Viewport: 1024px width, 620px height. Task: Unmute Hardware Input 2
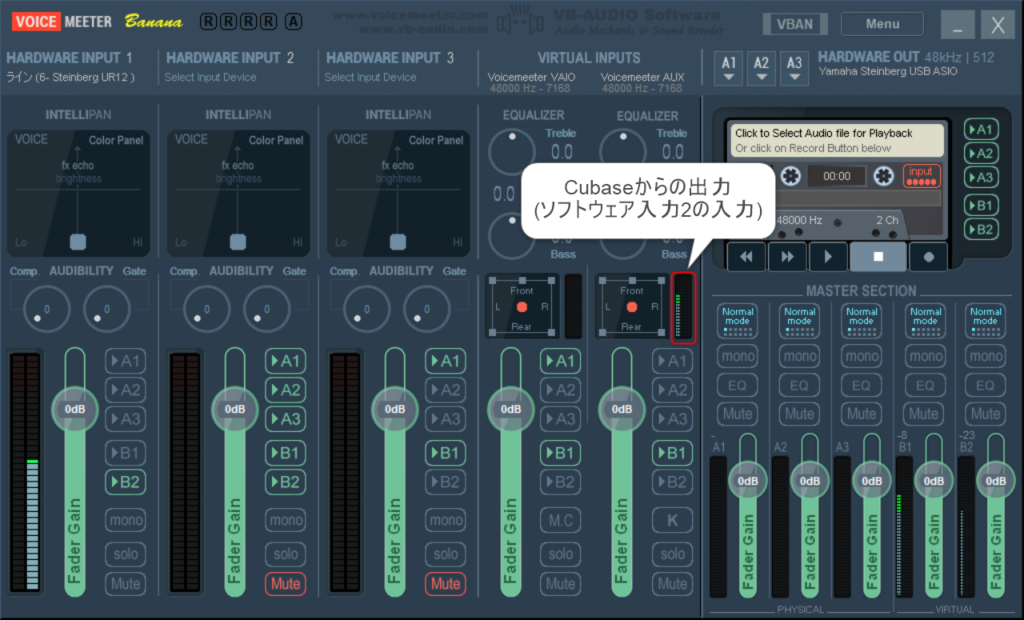pyautogui.click(x=285, y=583)
